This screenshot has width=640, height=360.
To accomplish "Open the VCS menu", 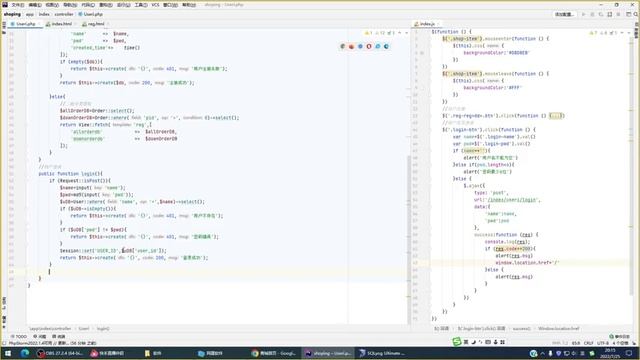I will (156, 5).
